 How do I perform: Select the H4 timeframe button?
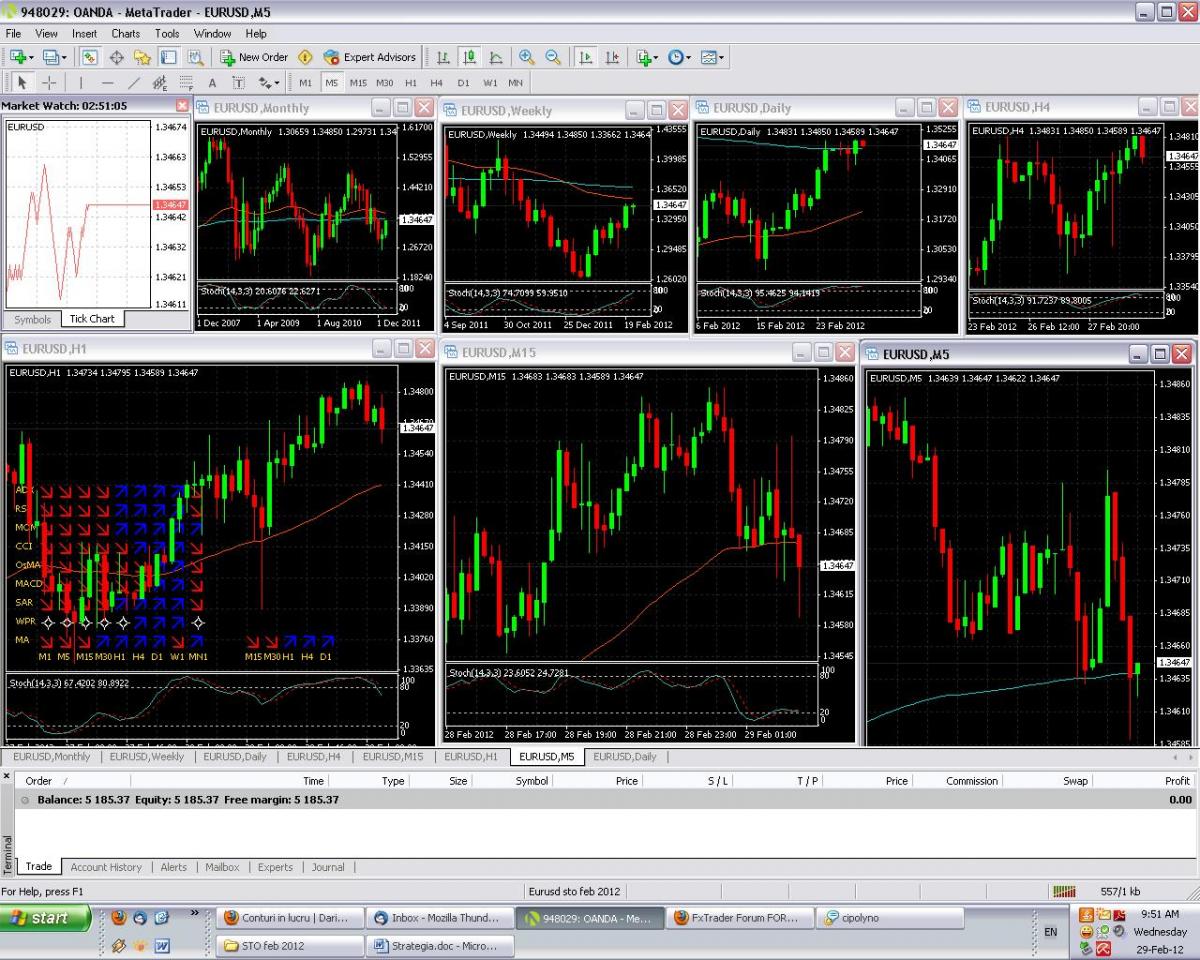pyautogui.click(x=436, y=83)
